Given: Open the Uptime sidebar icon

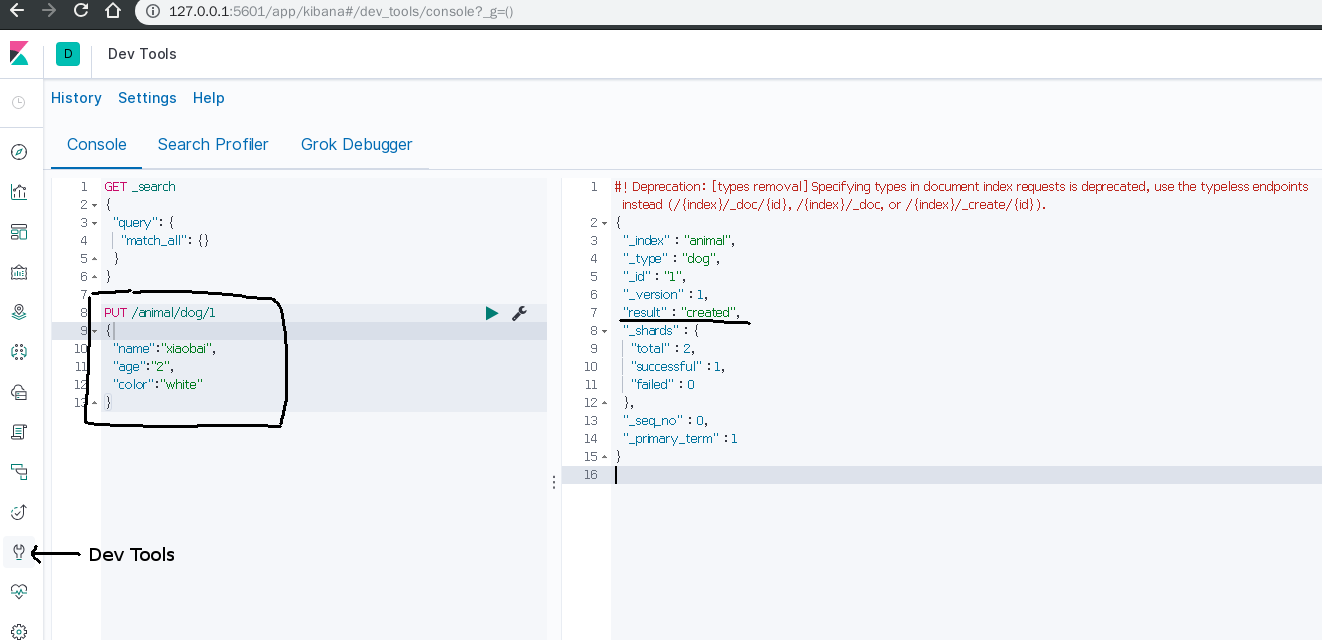Looking at the screenshot, I should click(18, 512).
